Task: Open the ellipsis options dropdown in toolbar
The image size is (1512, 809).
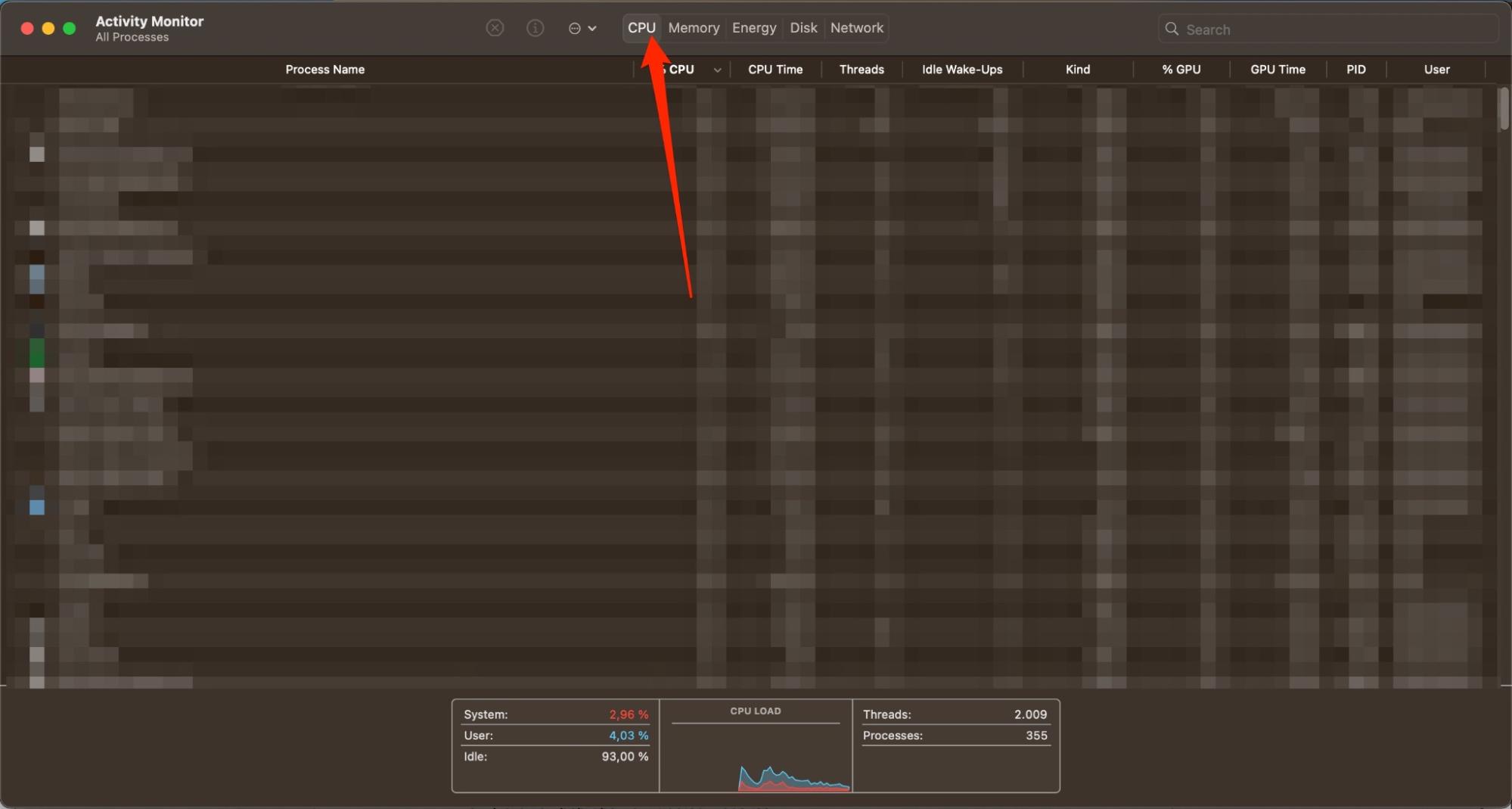Action: point(582,28)
